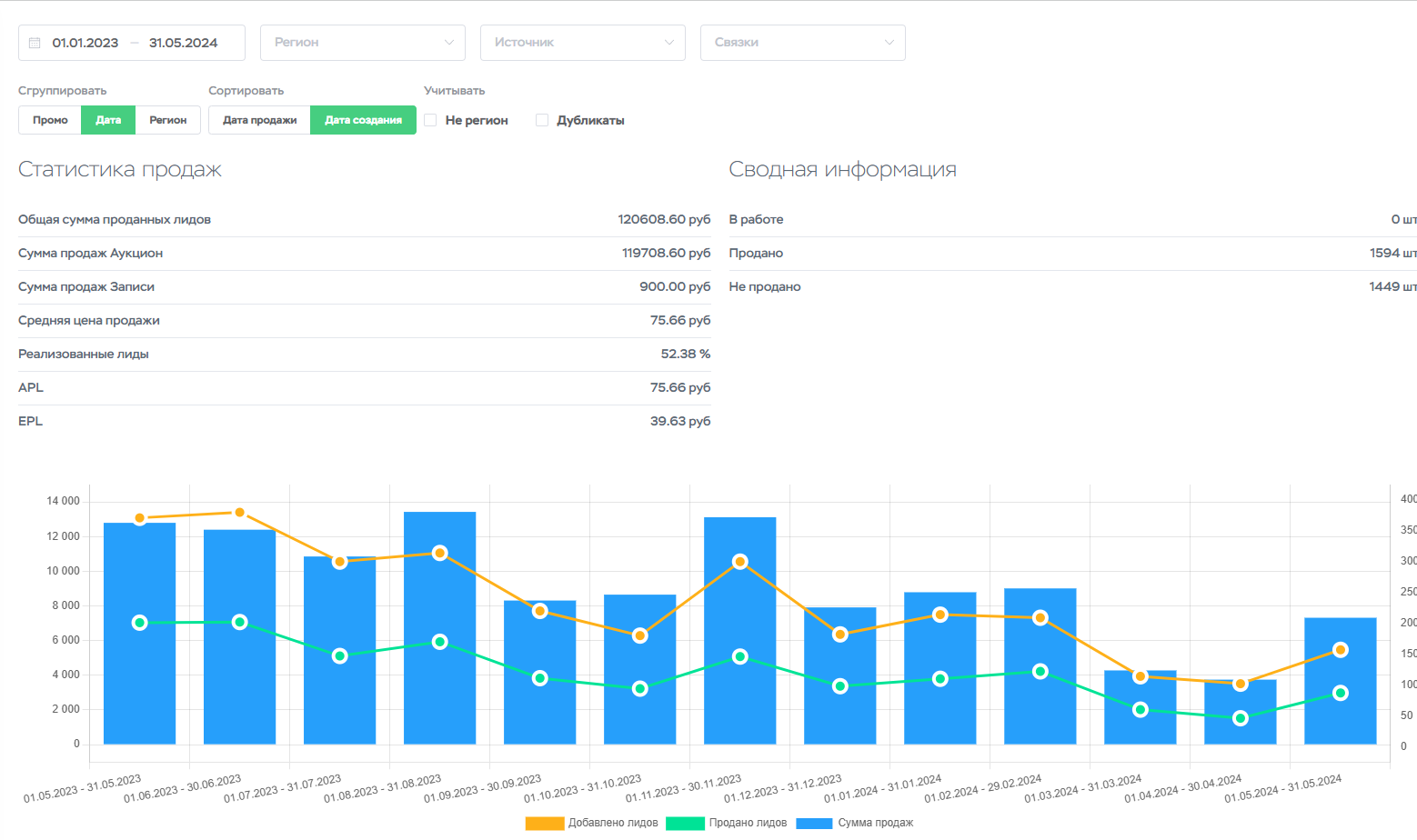The width and height of the screenshot is (1417, 840).
Task: Enable the Не регион checkbox
Action: [x=430, y=120]
